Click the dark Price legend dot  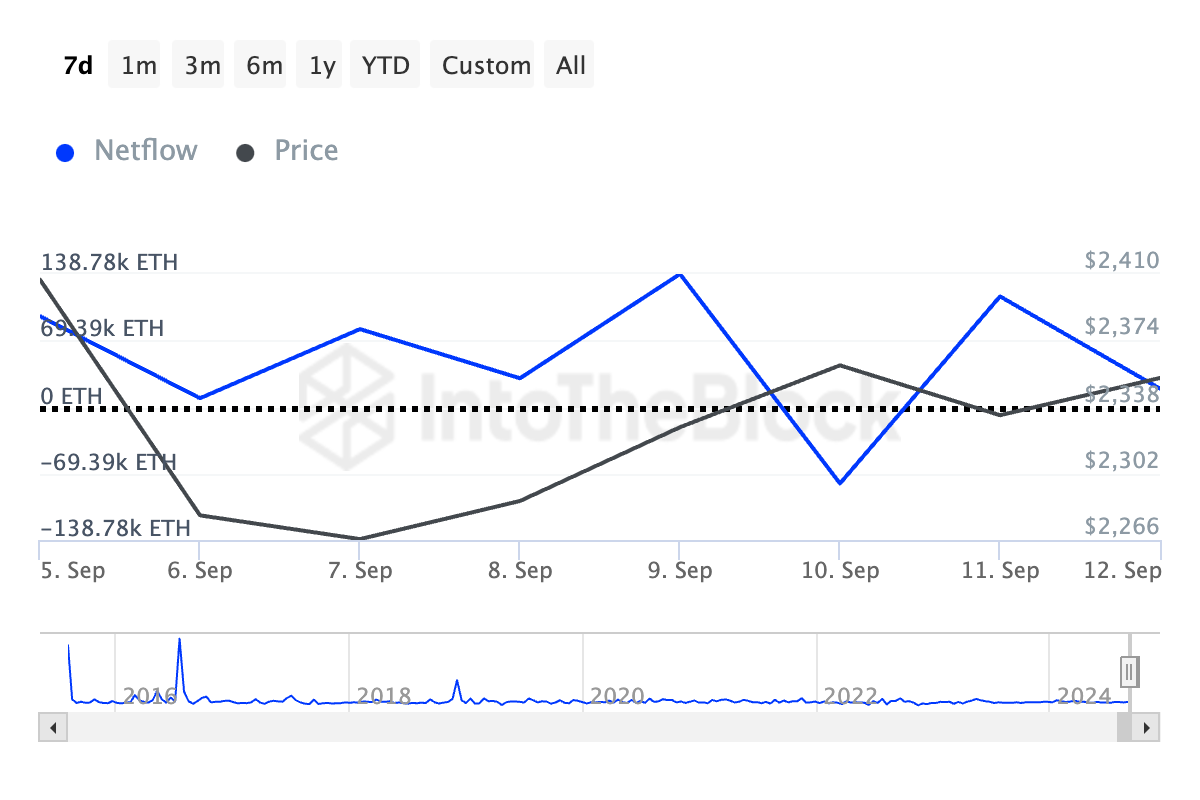point(246,153)
